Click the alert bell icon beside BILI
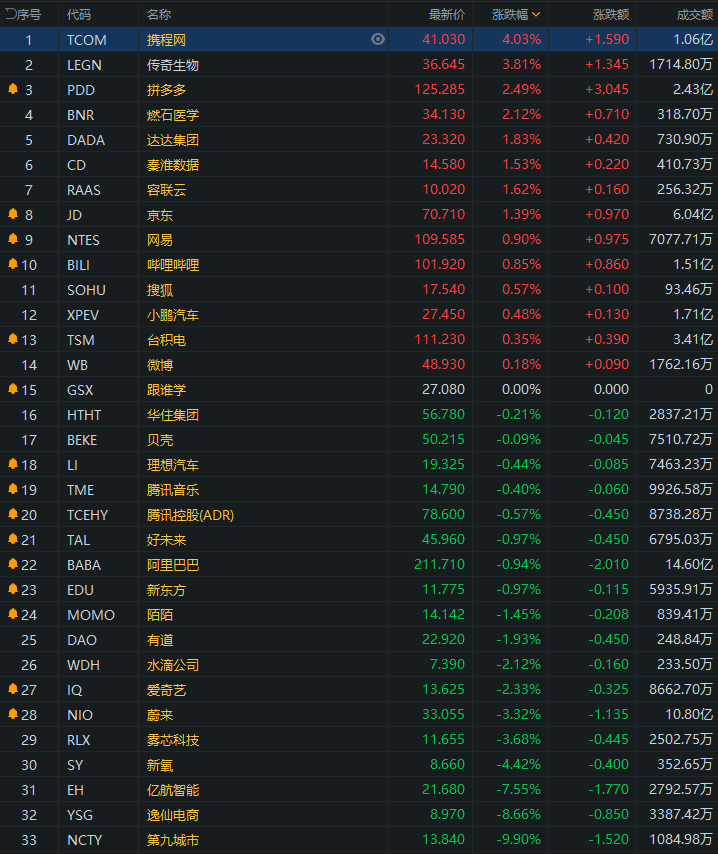The width and height of the screenshot is (718, 854). click(13, 264)
